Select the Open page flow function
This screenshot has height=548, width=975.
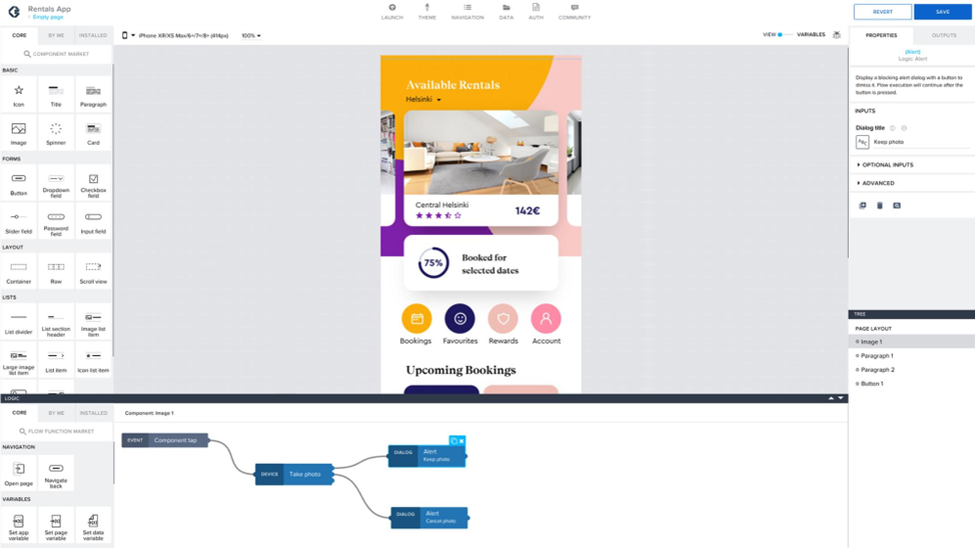19,473
